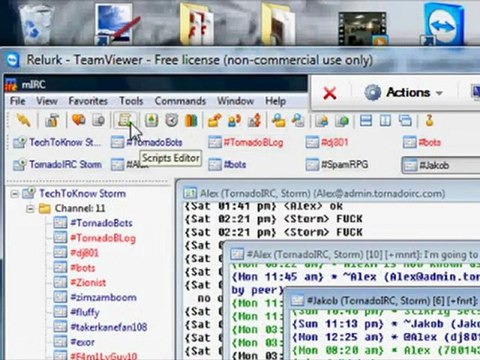Screen dimensions: 480x360
Task: Activate the #Jakob channel window title bar
Action: (383, 301)
